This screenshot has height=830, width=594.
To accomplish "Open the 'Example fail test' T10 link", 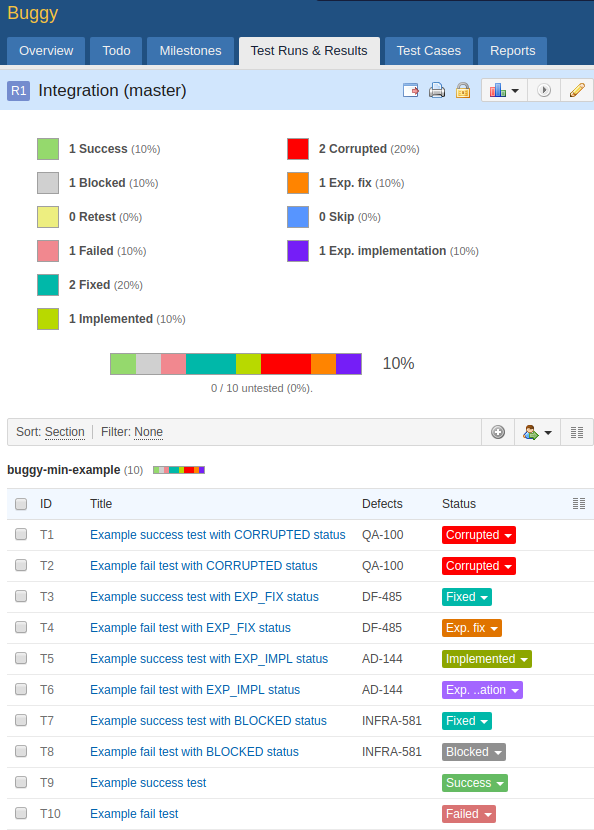I will (134, 814).
